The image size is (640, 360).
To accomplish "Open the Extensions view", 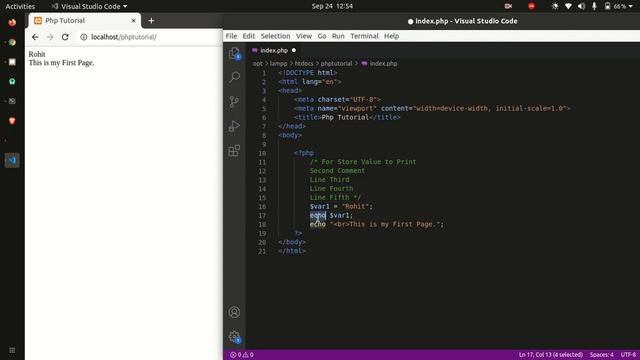I will 234,151.
